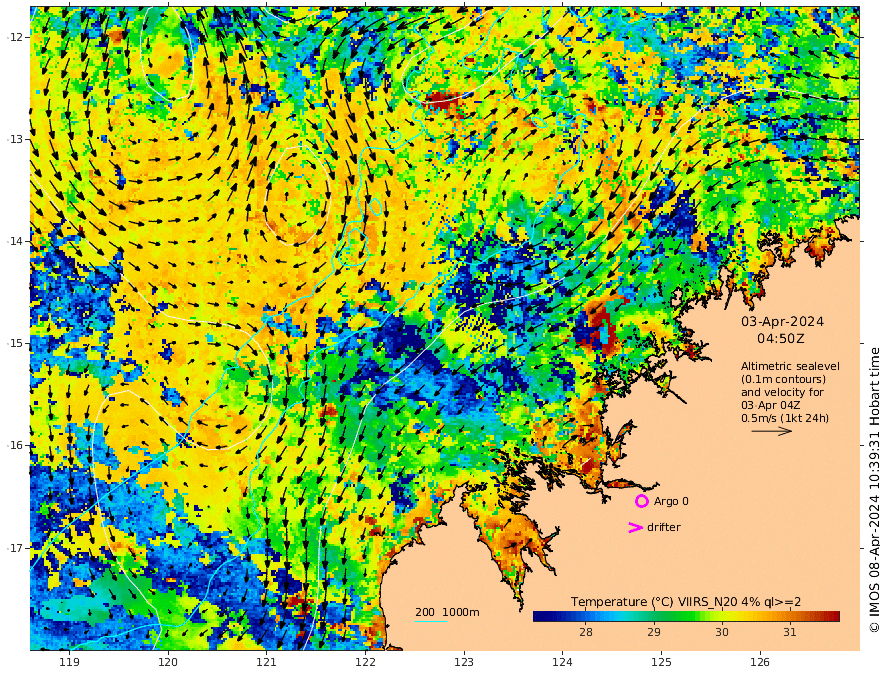Click the longitude label '121'
Screen dimensions: 880x680
coord(267,662)
